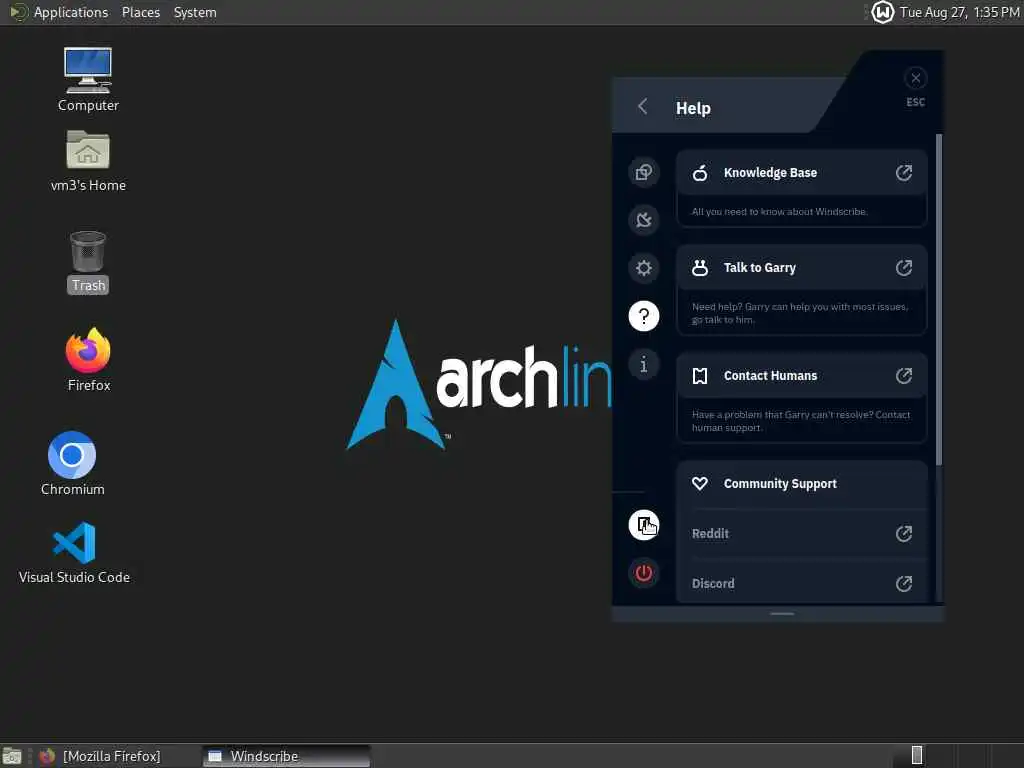Click the Knowledge Base apple icon
The width and height of the screenshot is (1024, 768).
tap(699, 172)
